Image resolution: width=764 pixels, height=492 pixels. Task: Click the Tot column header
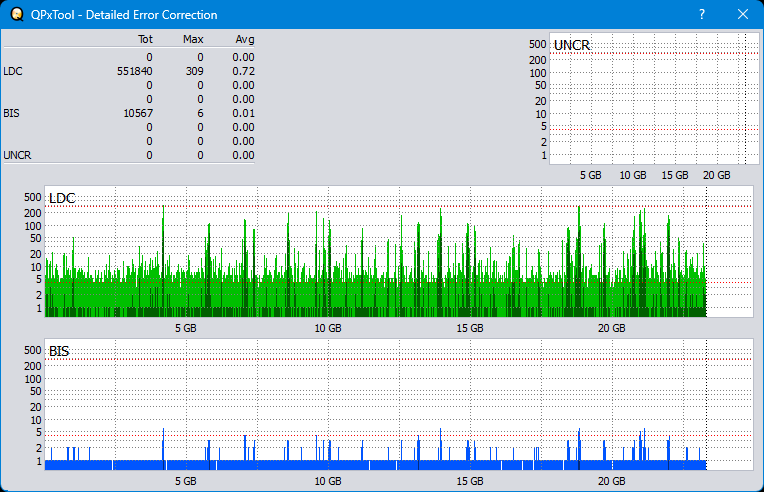tap(145, 39)
